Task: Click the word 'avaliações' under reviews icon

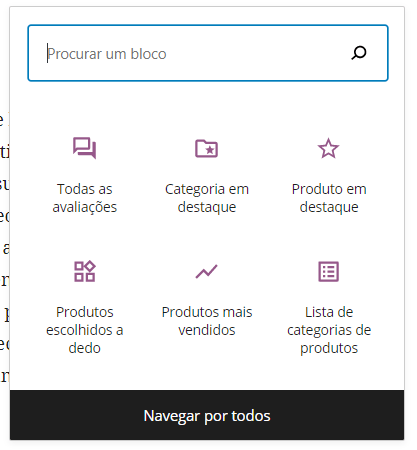Action: pos(85,207)
